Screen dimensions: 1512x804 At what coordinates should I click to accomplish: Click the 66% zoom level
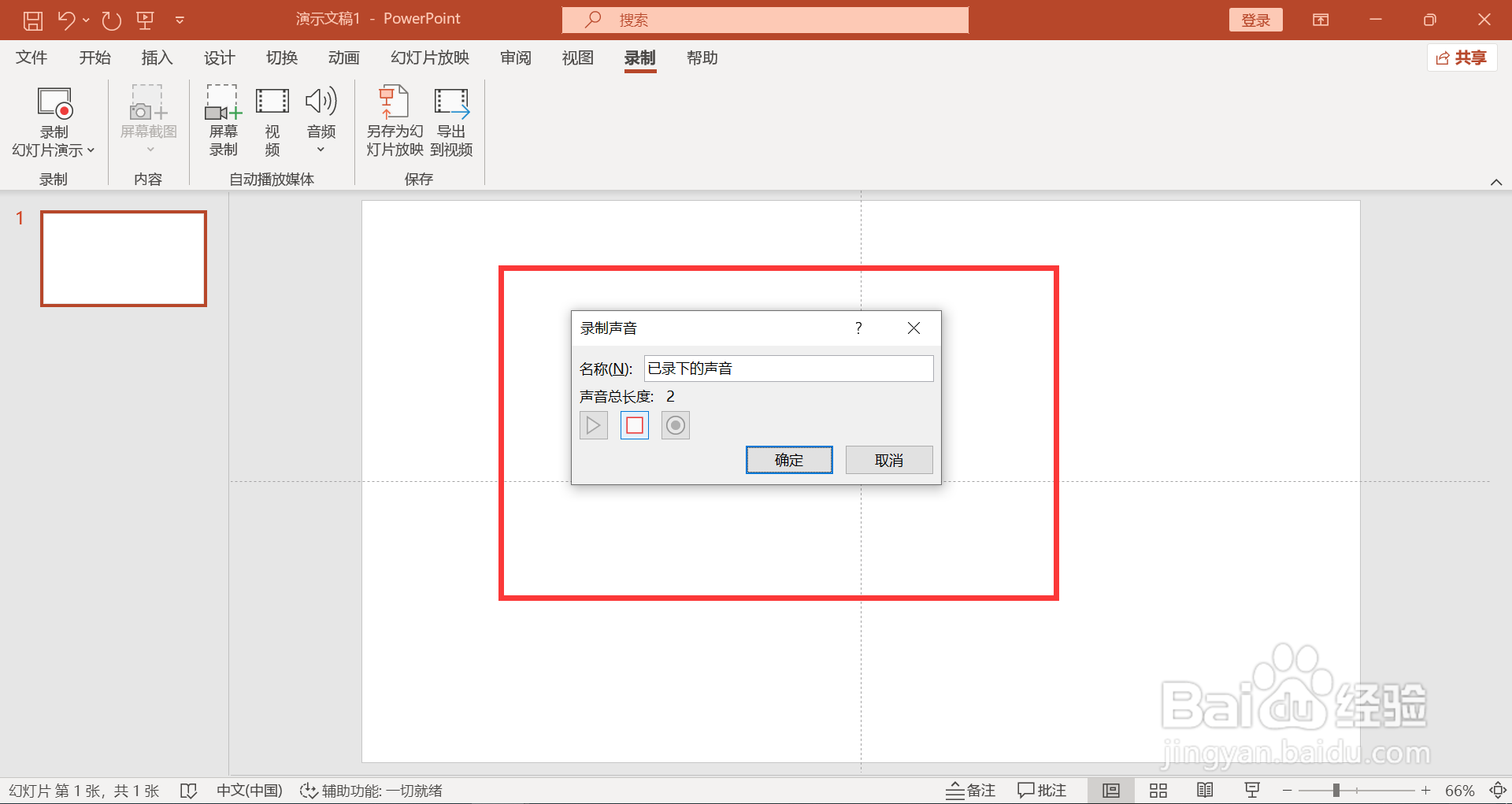click(x=1459, y=791)
